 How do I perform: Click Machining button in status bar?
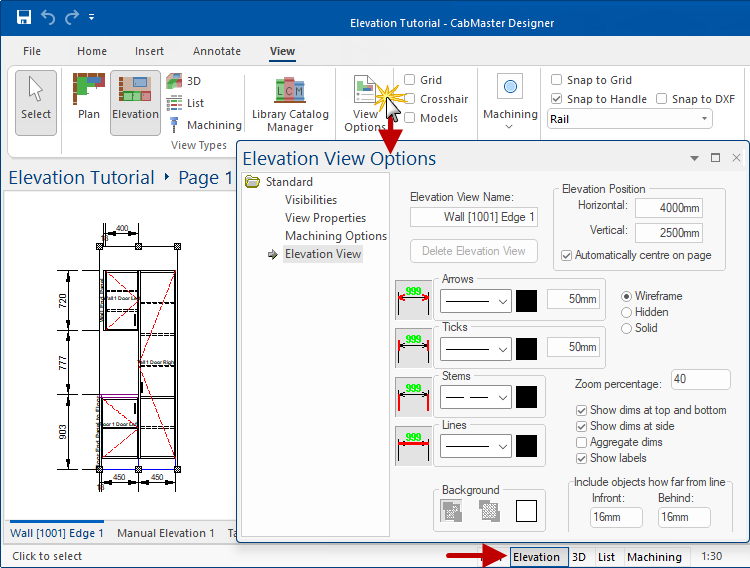tap(654, 557)
